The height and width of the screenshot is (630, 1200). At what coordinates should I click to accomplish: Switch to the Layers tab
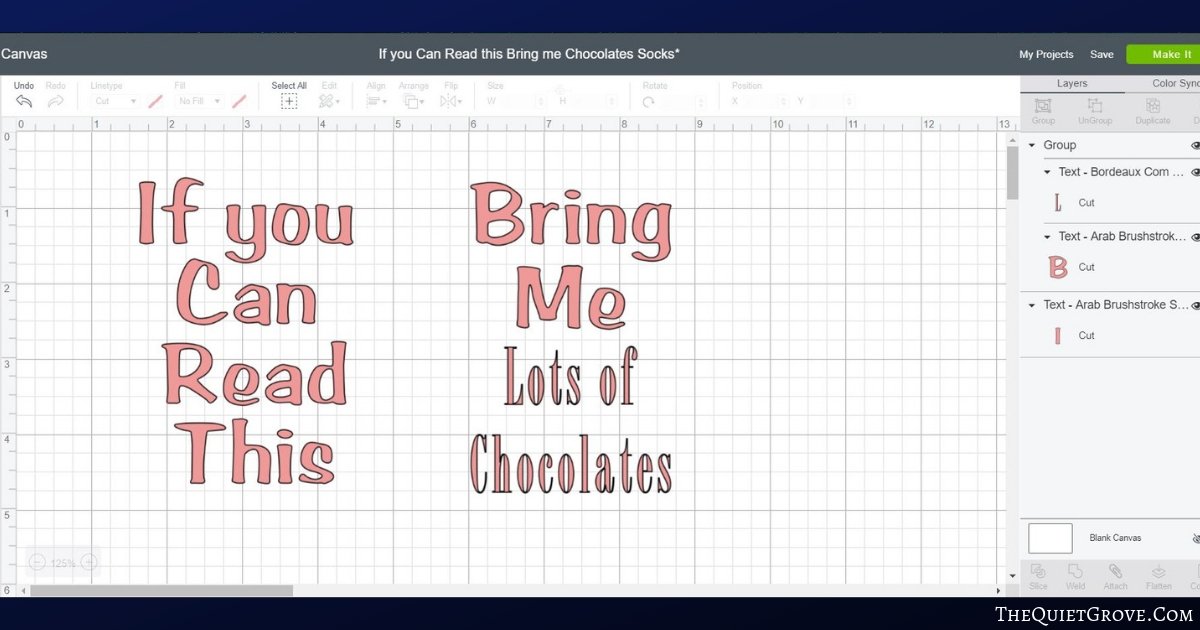1072,84
